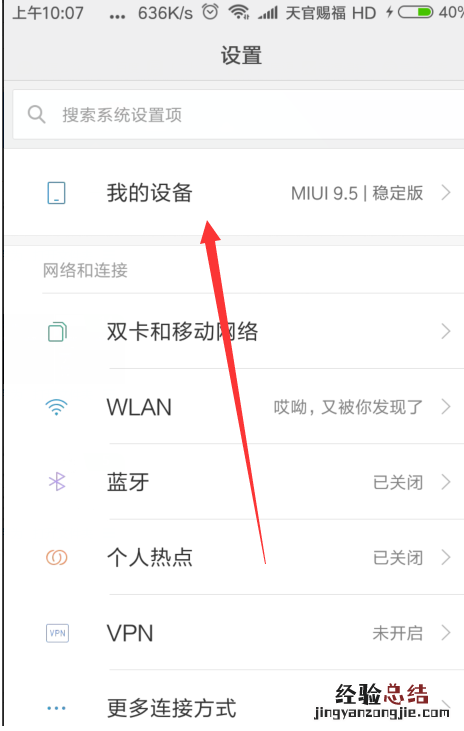The width and height of the screenshot is (464, 731).
Task: Open the 蓝牙 已关闭 status text
Action: (398, 483)
